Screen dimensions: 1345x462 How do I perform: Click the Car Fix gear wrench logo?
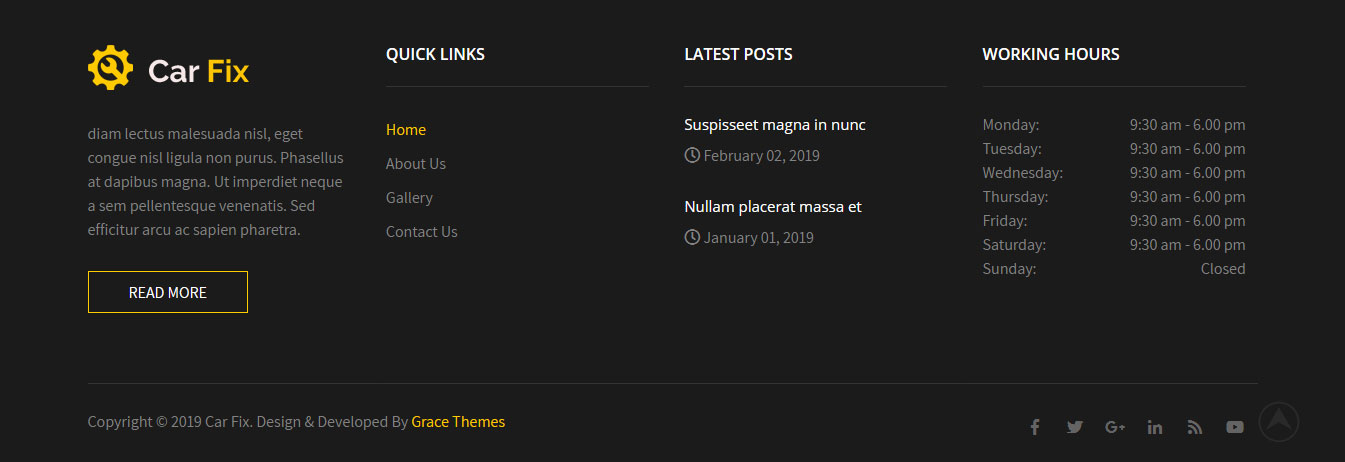[x=110, y=68]
